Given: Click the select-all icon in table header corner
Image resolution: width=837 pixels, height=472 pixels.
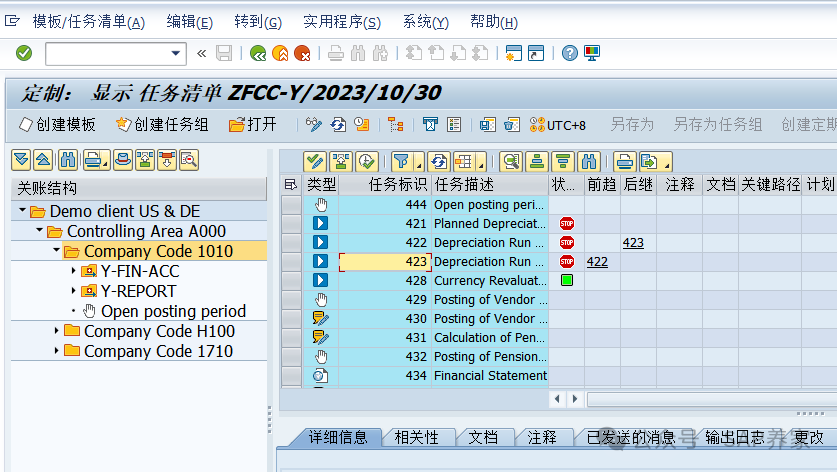Looking at the screenshot, I should (x=291, y=185).
